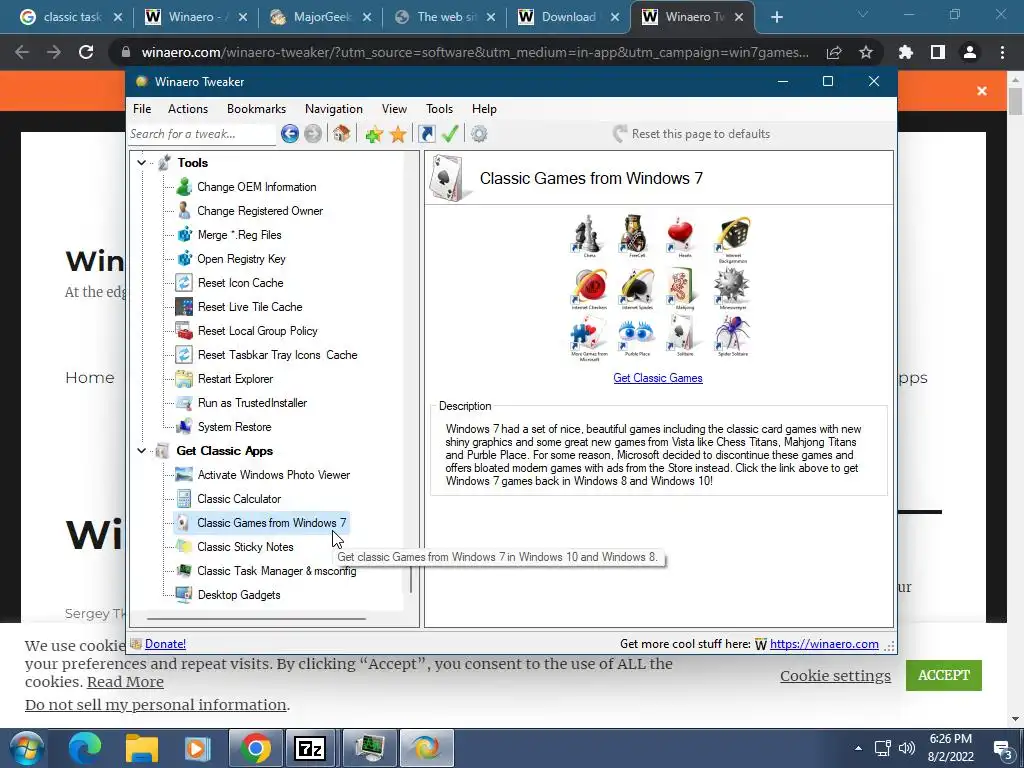Viewport: 1024px width, 768px height.
Task: Click the Classic Task Manager & msconfig icon
Action: (184, 571)
